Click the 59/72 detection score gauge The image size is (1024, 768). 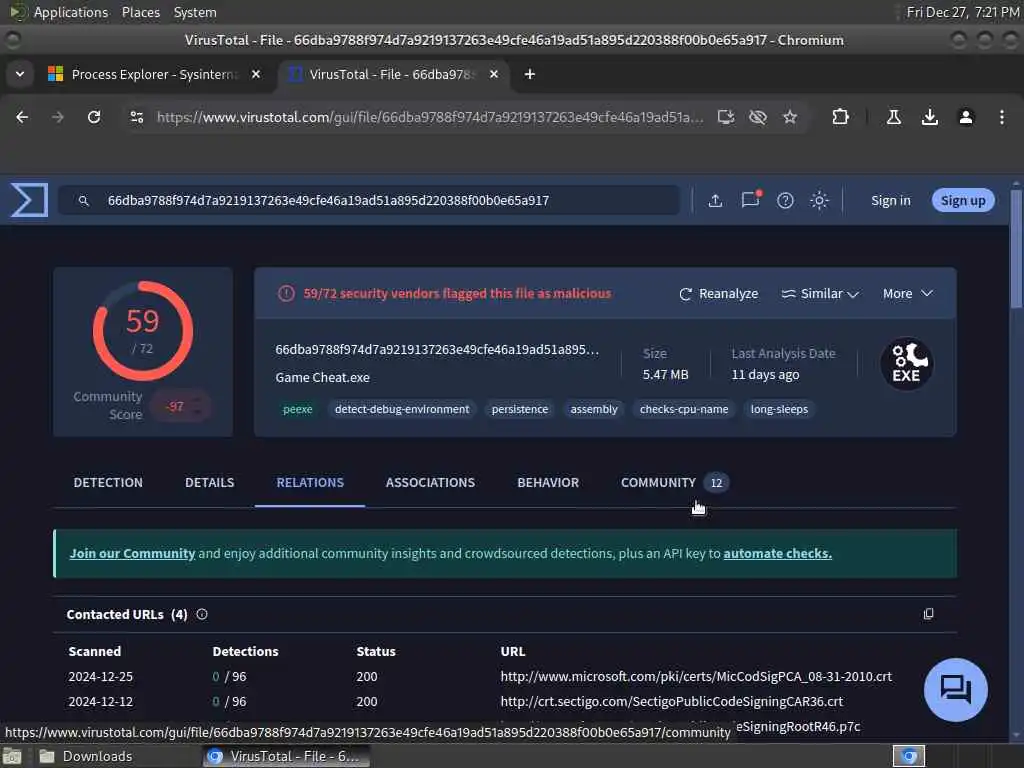point(142,331)
